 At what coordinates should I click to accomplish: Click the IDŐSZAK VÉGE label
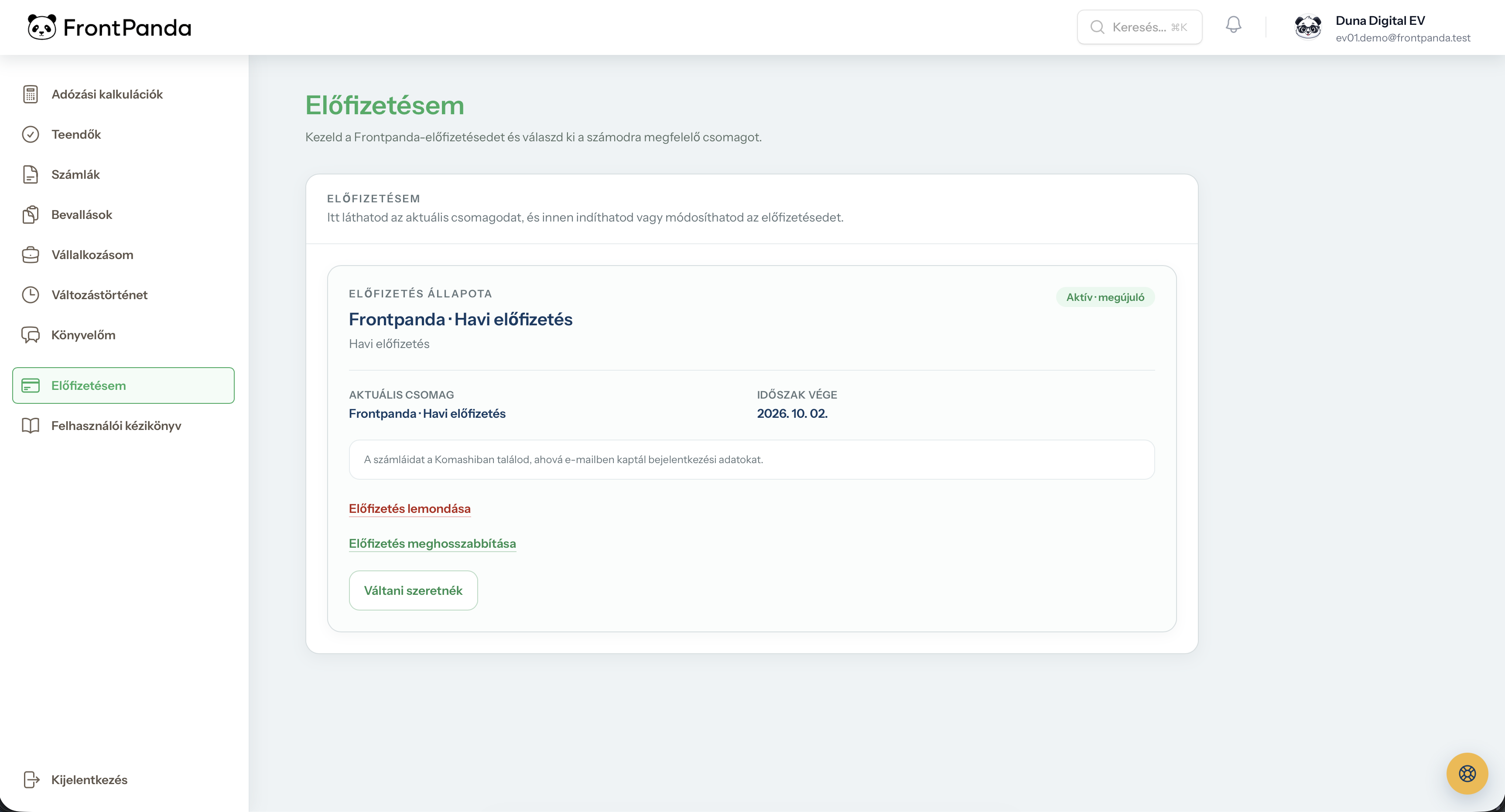tap(797, 395)
